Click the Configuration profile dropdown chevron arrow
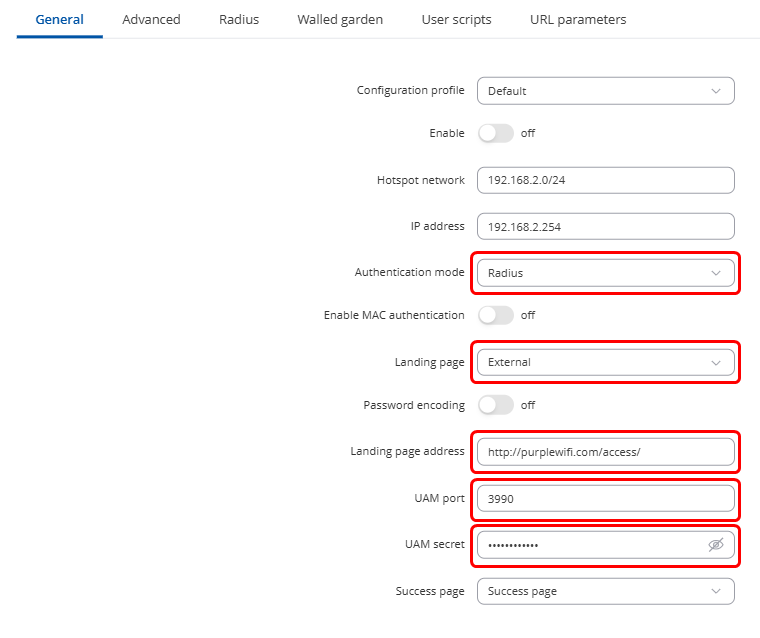 (715, 91)
